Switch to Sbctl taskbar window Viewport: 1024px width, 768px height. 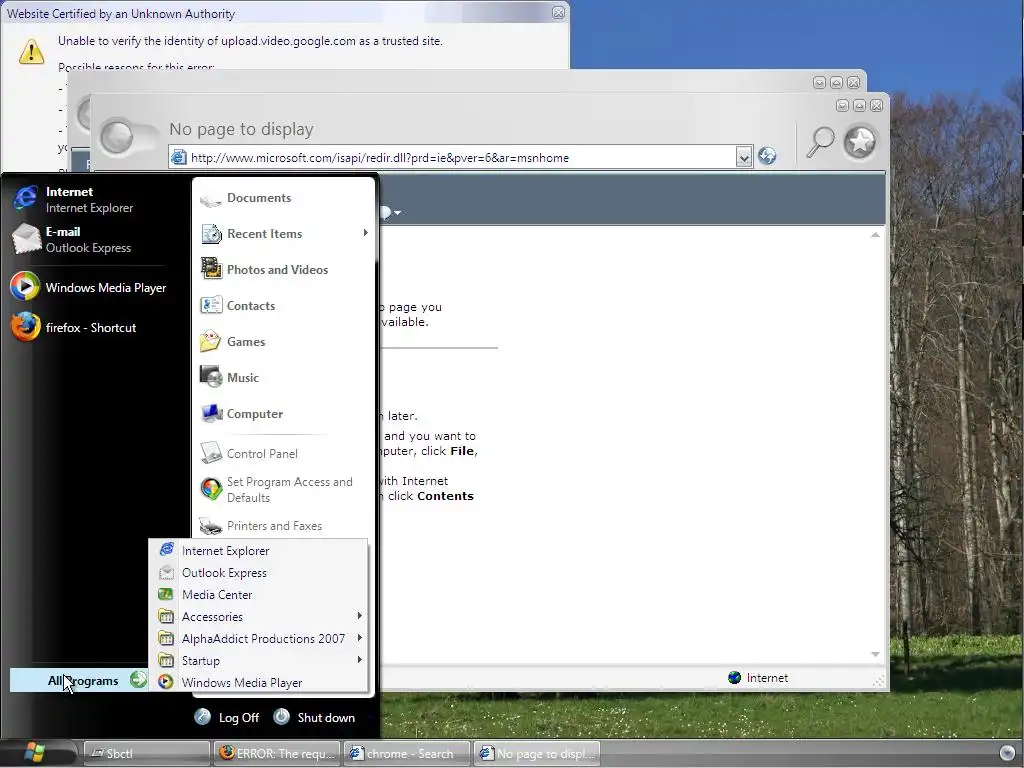[x=147, y=754]
